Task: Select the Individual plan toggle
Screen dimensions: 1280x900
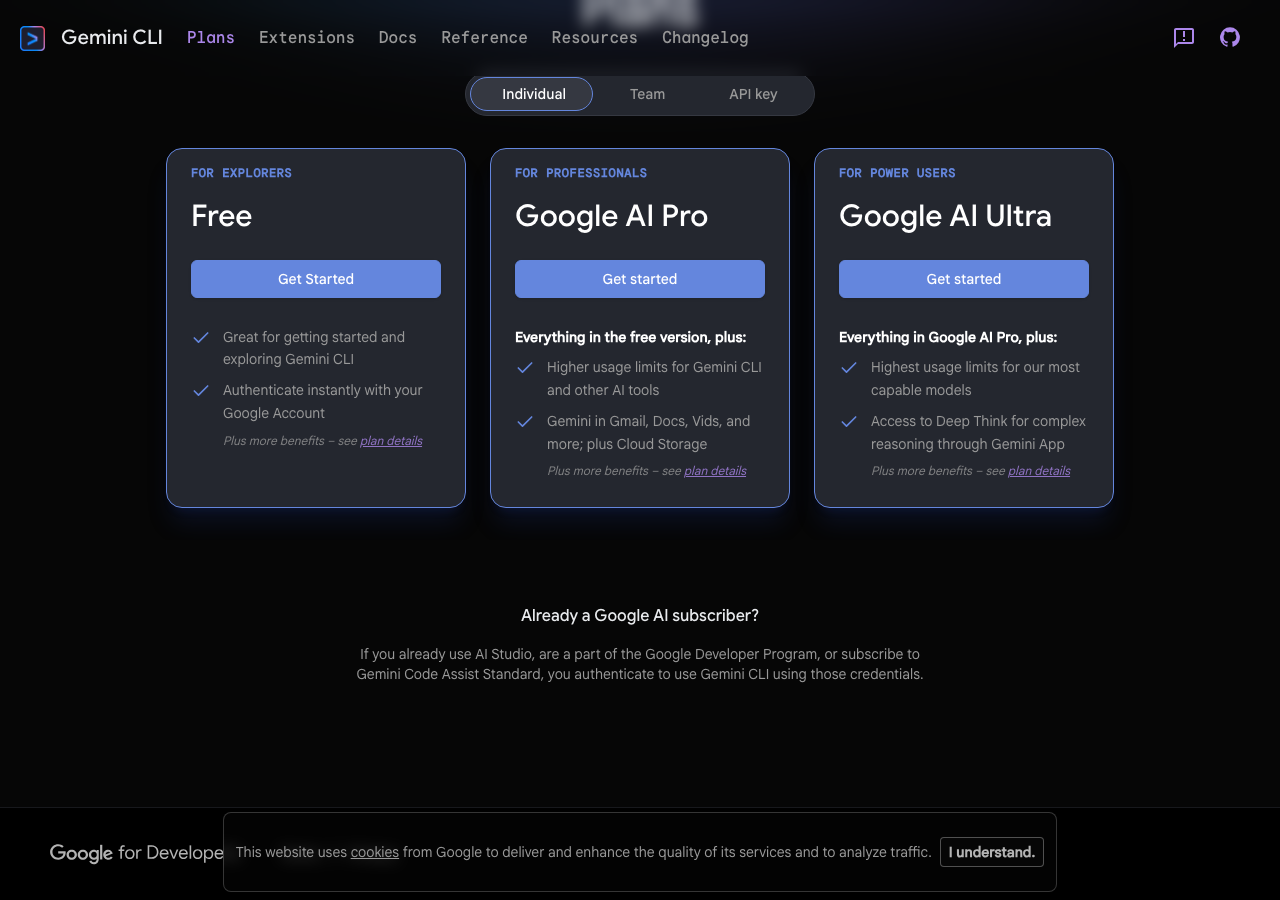Action: pyautogui.click(x=532, y=94)
